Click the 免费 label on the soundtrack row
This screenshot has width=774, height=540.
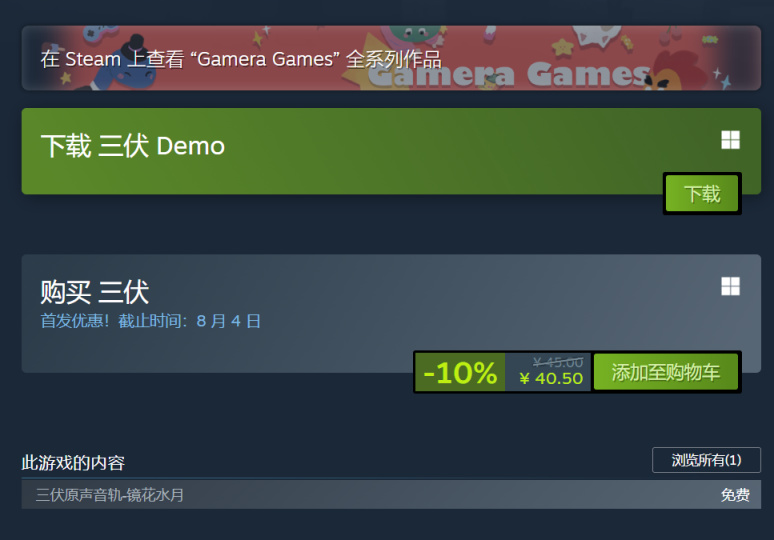[x=735, y=495]
